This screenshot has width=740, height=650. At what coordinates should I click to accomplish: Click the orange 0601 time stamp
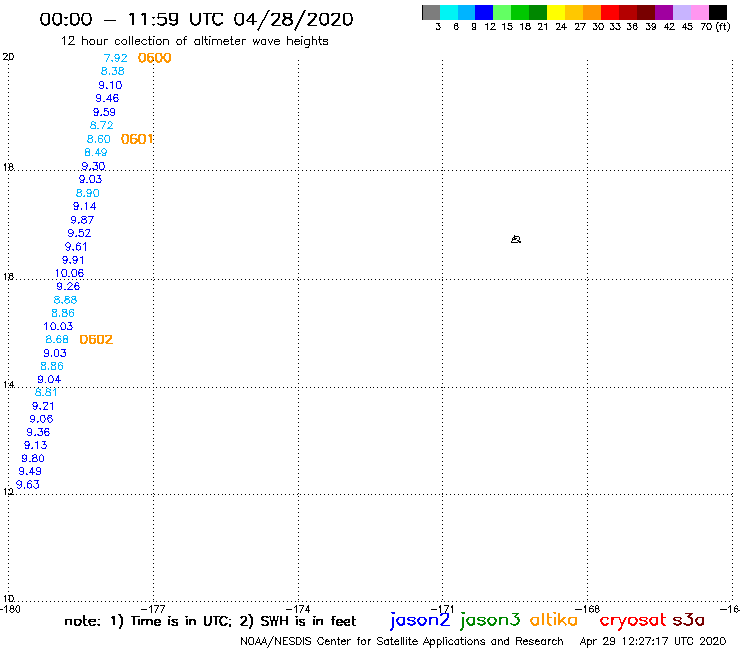point(137,139)
